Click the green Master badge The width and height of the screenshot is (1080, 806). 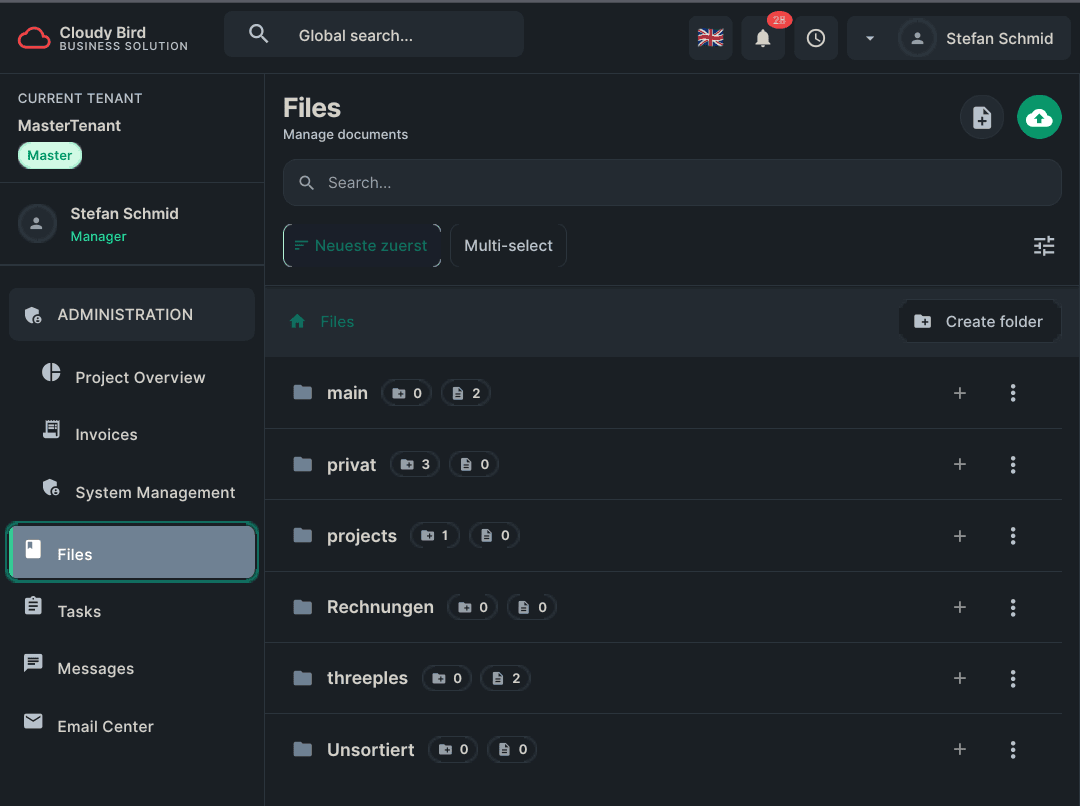[49, 155]
